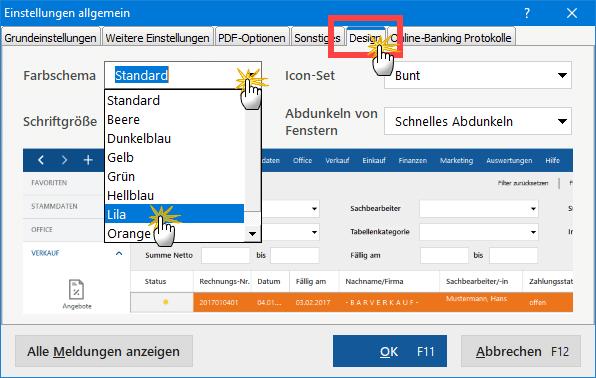596x378 pixels.
Task: Click the yellow status dot in table
Action: (x=165, y=302)
